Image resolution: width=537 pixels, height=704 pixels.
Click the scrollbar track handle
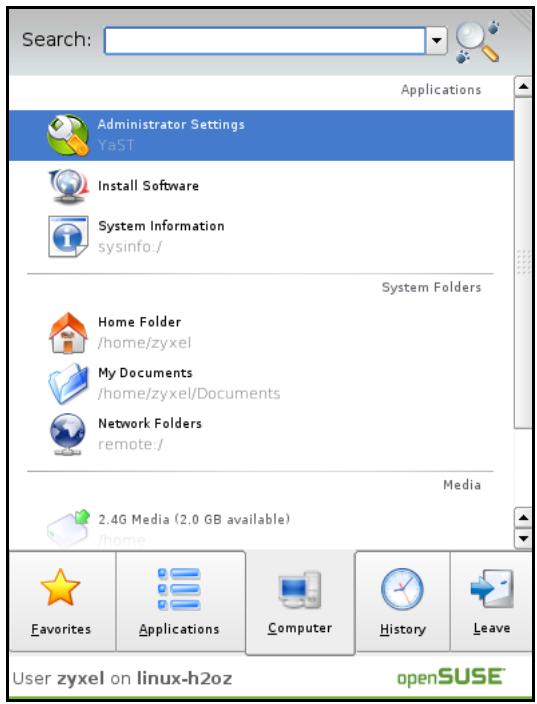523,262
